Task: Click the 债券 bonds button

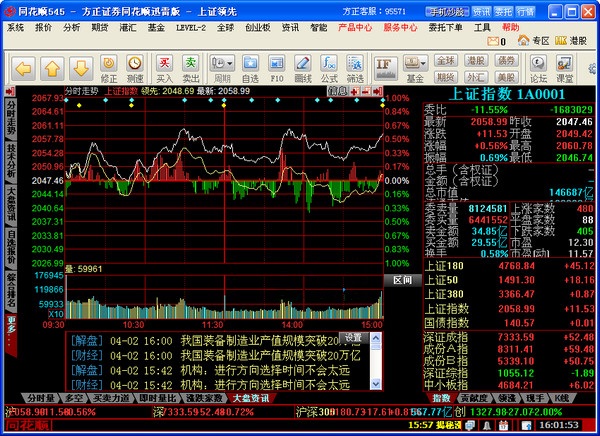Action: click(x=506, y=60)
